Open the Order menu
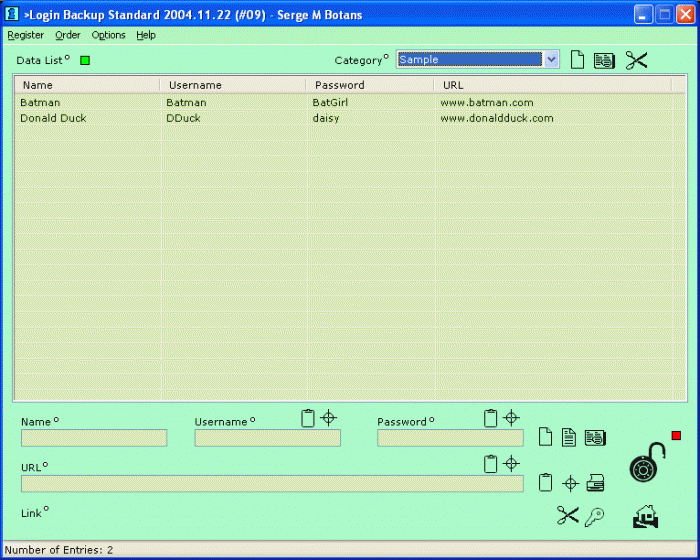Image resolution: width=700 pixels, height=560 pixels. pos(68,35)
